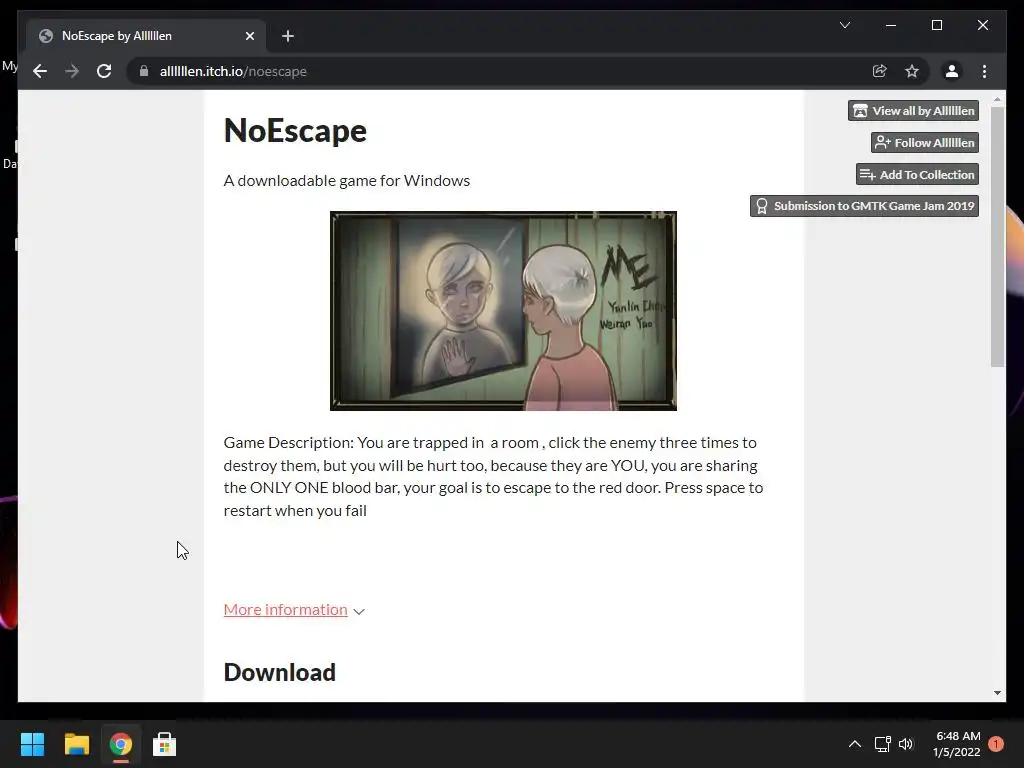
Task: Open a new browser tab
Action: 287,36
